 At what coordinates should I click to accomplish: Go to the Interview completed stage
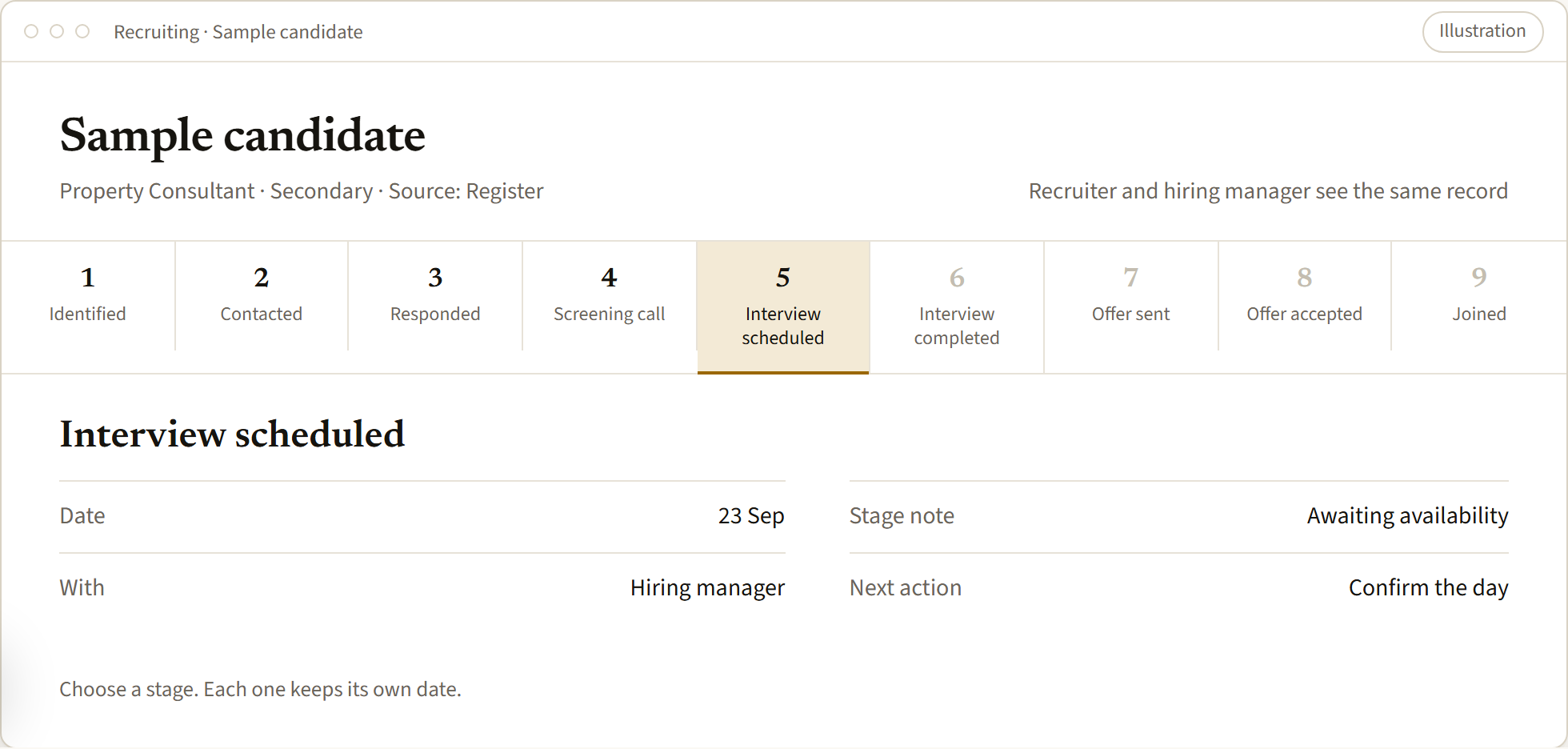pyautogui.click(x=957, y=307)
